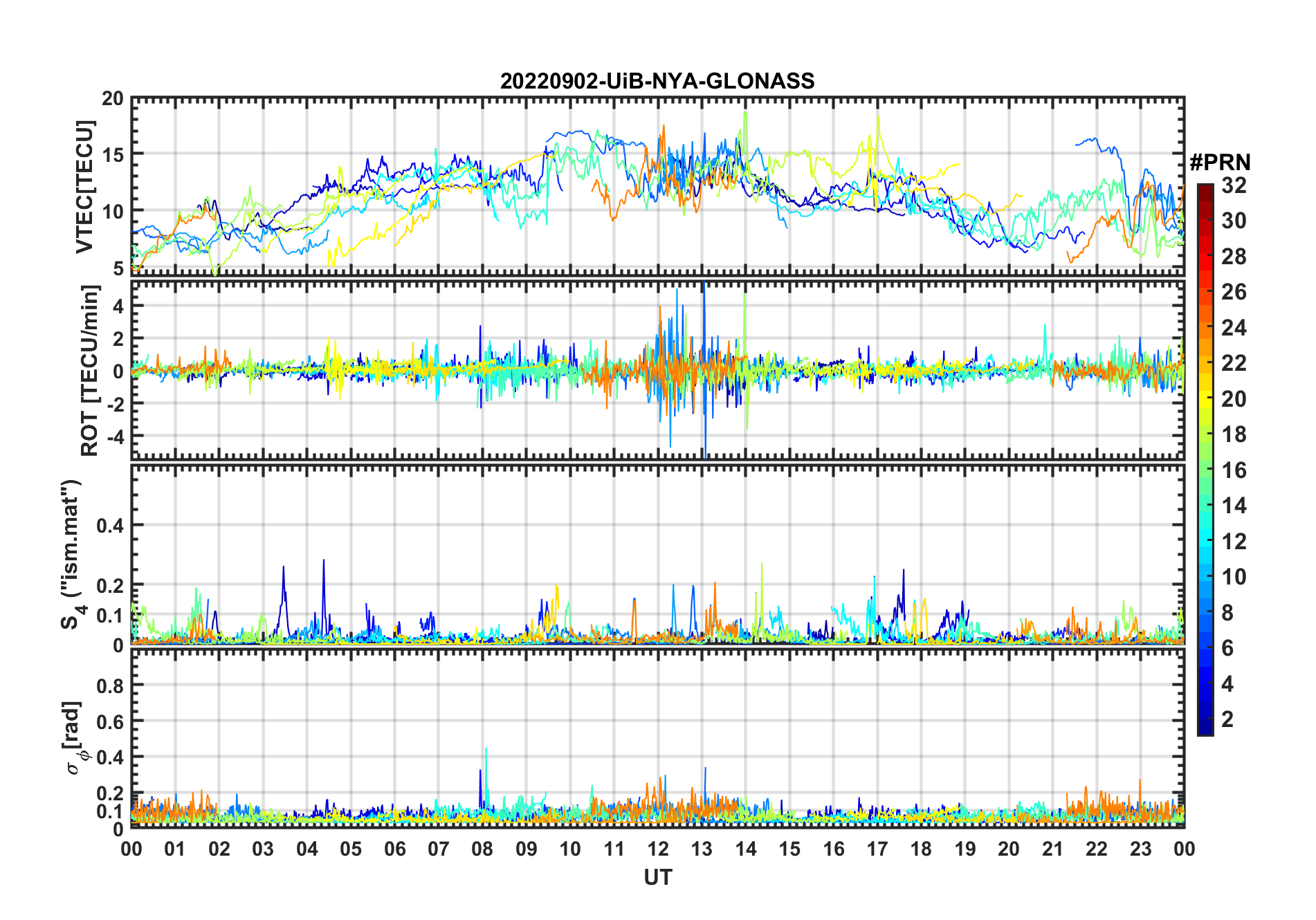Image resolution: width=1316 pixels, height=920 pixels.
Task: Select the 0.6 tick on the sigma-phi axis
Action: (110, 721)
